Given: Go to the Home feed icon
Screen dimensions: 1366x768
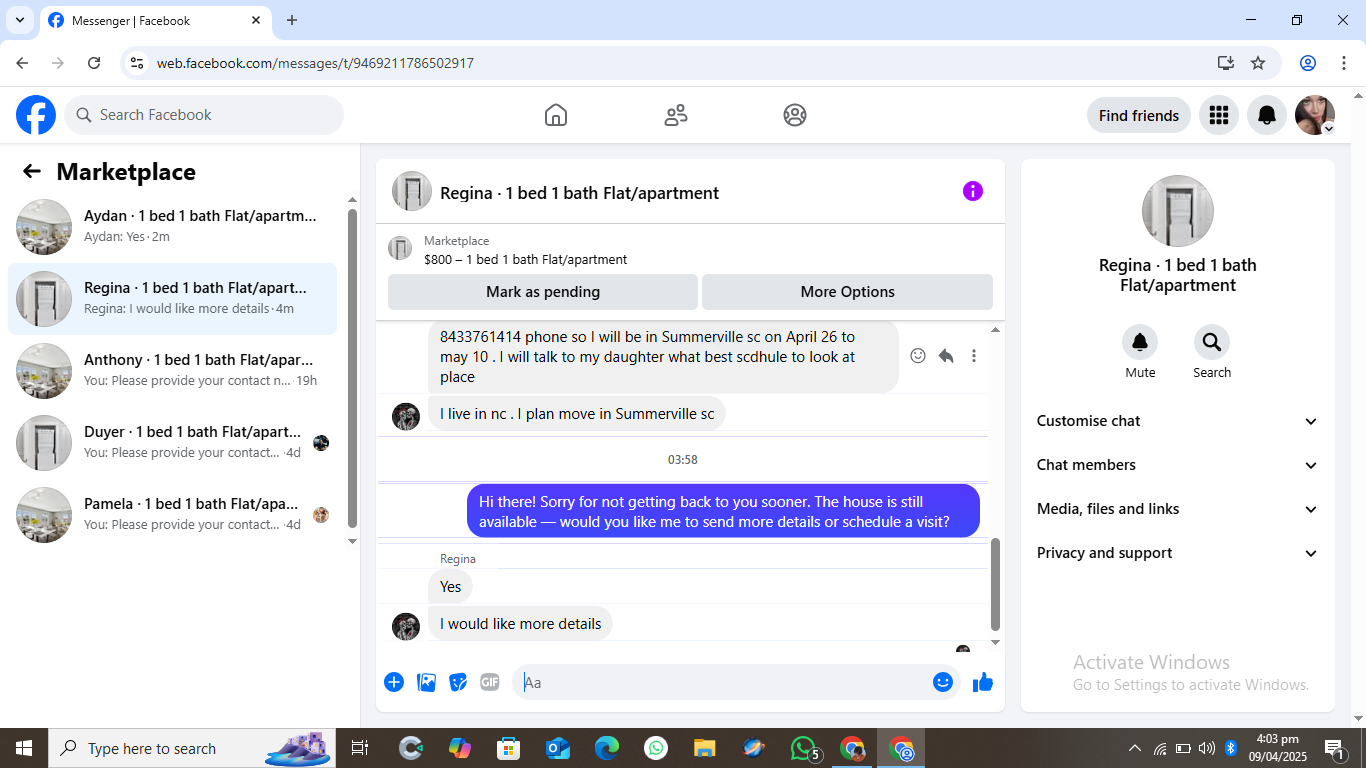Looking at the screenshot, I should tap(556, 115).
